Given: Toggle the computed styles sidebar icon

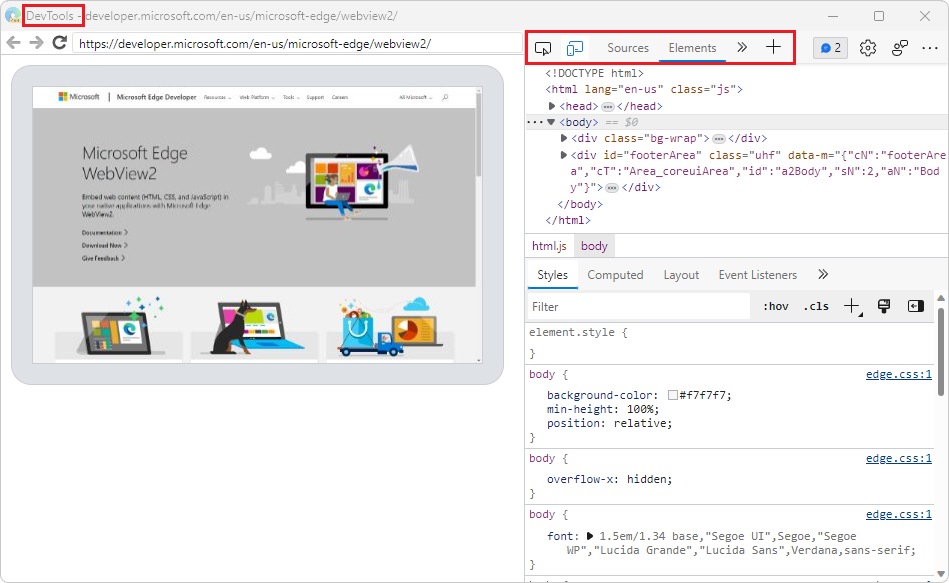Looking at the screenshot, I should coord(914,306).
